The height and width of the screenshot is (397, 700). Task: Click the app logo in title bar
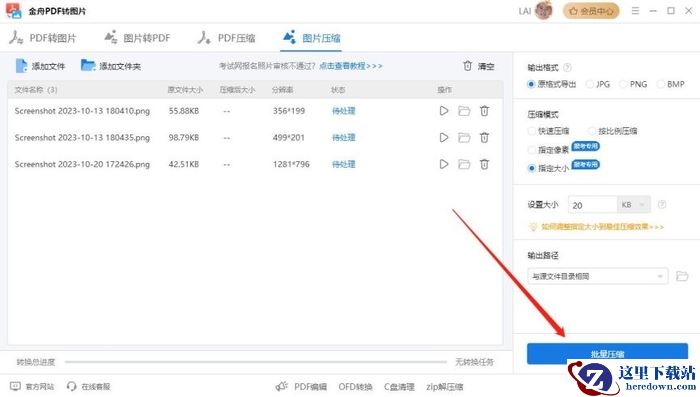(x=14, y=11)
